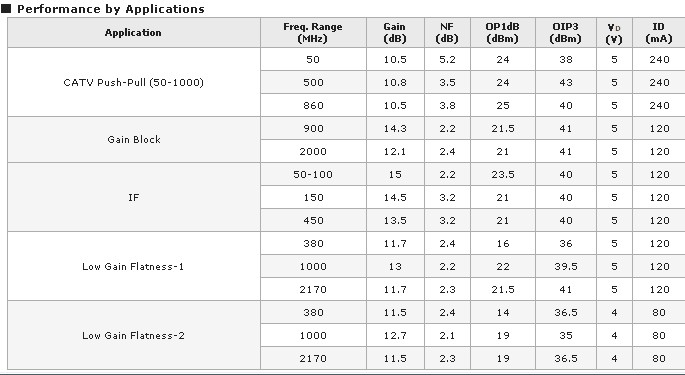Viewport: 685px width, 375px height.
Task: Select the Application column header
Action: tap(134, 33)
